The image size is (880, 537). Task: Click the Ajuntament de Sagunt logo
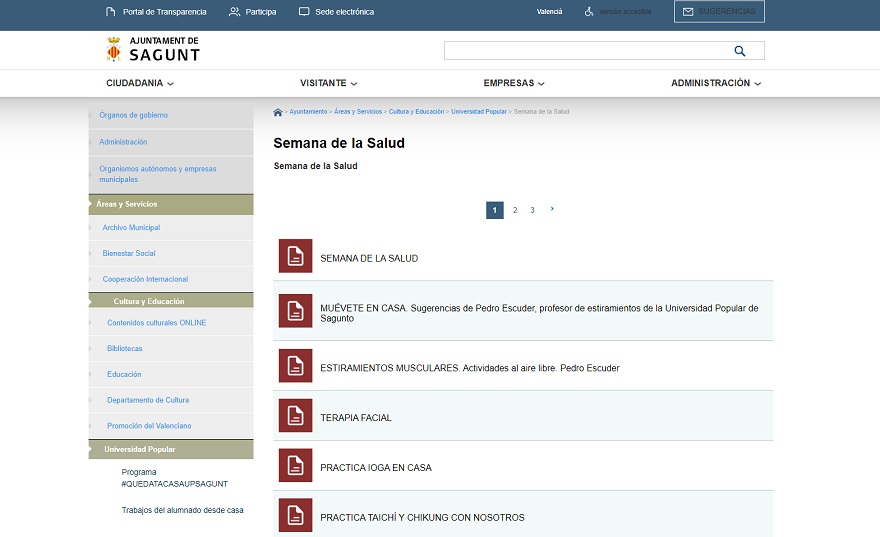[x=153, y=49]
